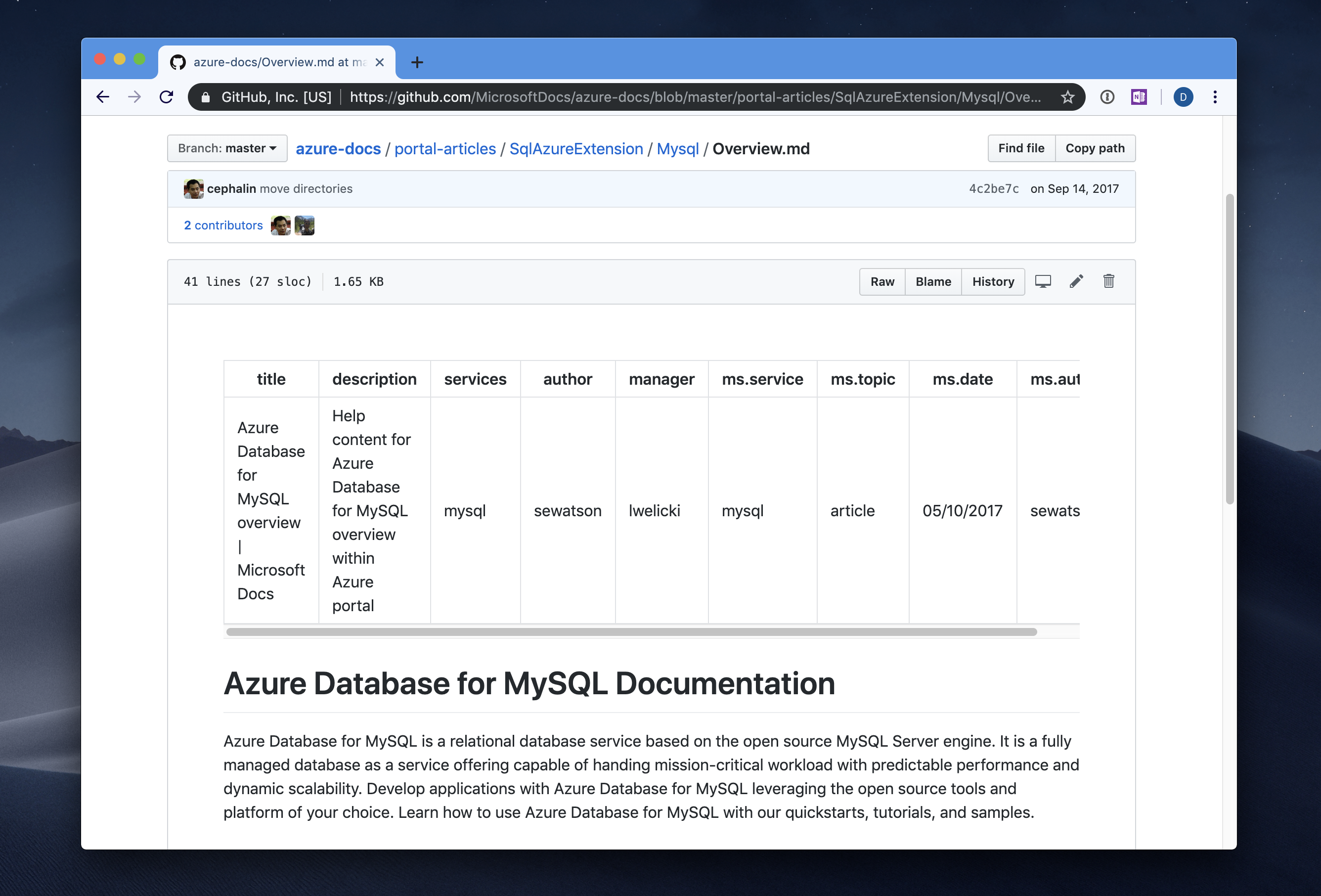Open the OneNote Clipper extension
Image resolution: width=1321 pixels, height=896 pixels.
pos(1139,96)
